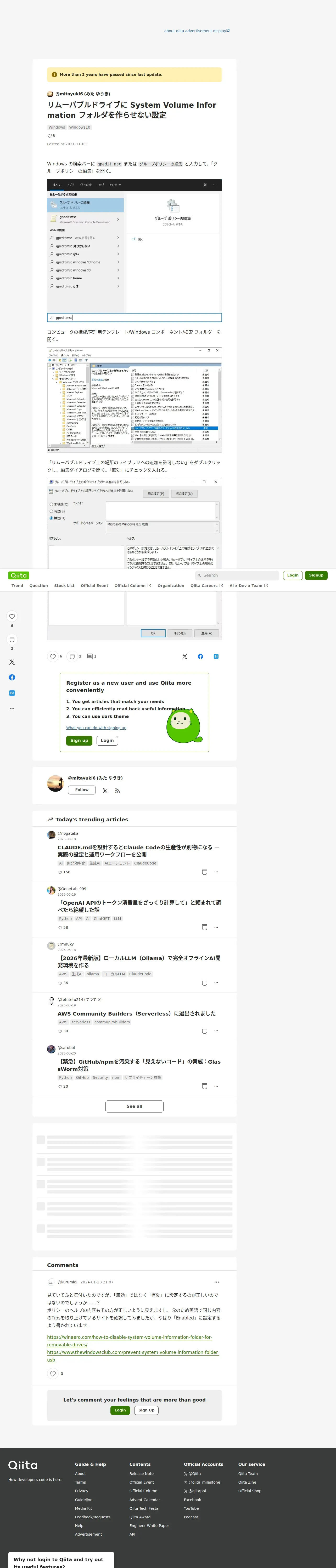Open the Group Policy Editor screenshot image
The image size is (336, 1568).
point(134,400)
